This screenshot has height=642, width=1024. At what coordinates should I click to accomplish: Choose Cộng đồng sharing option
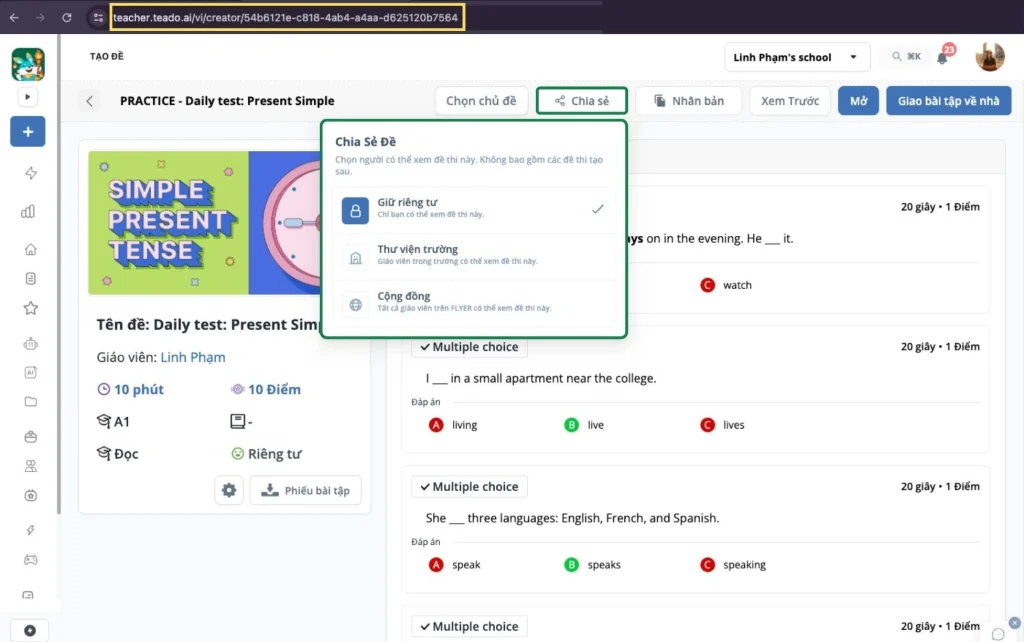pyautogui.click(x=473, y=304)
